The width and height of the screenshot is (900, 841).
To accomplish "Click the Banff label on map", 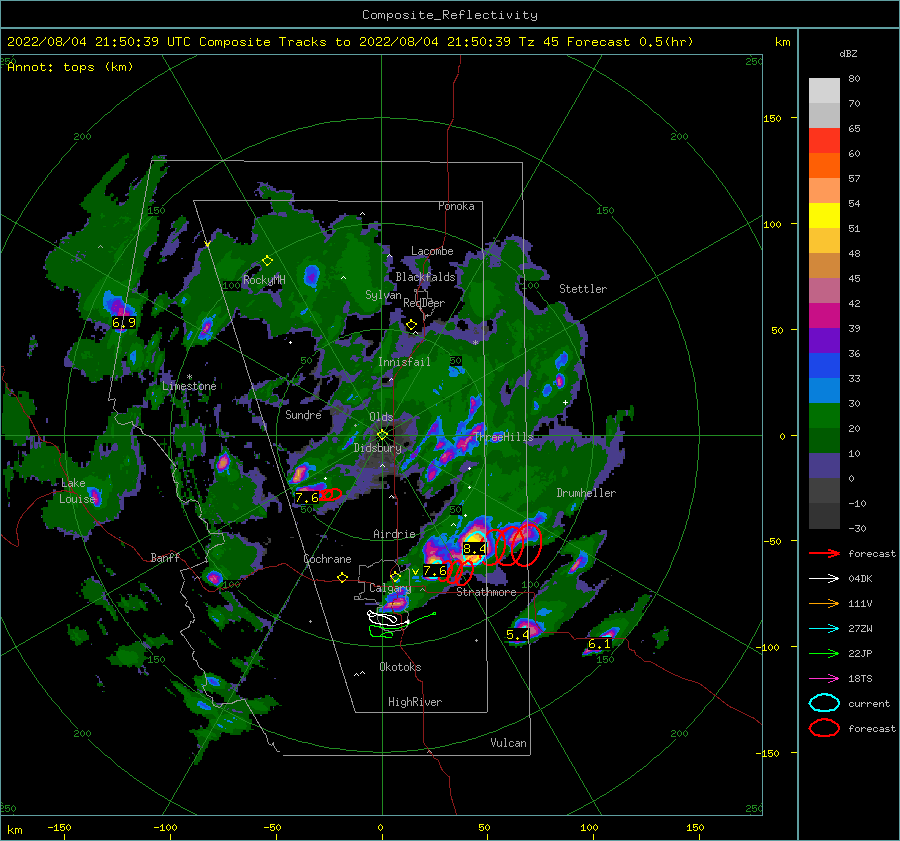I will point(165,557).
